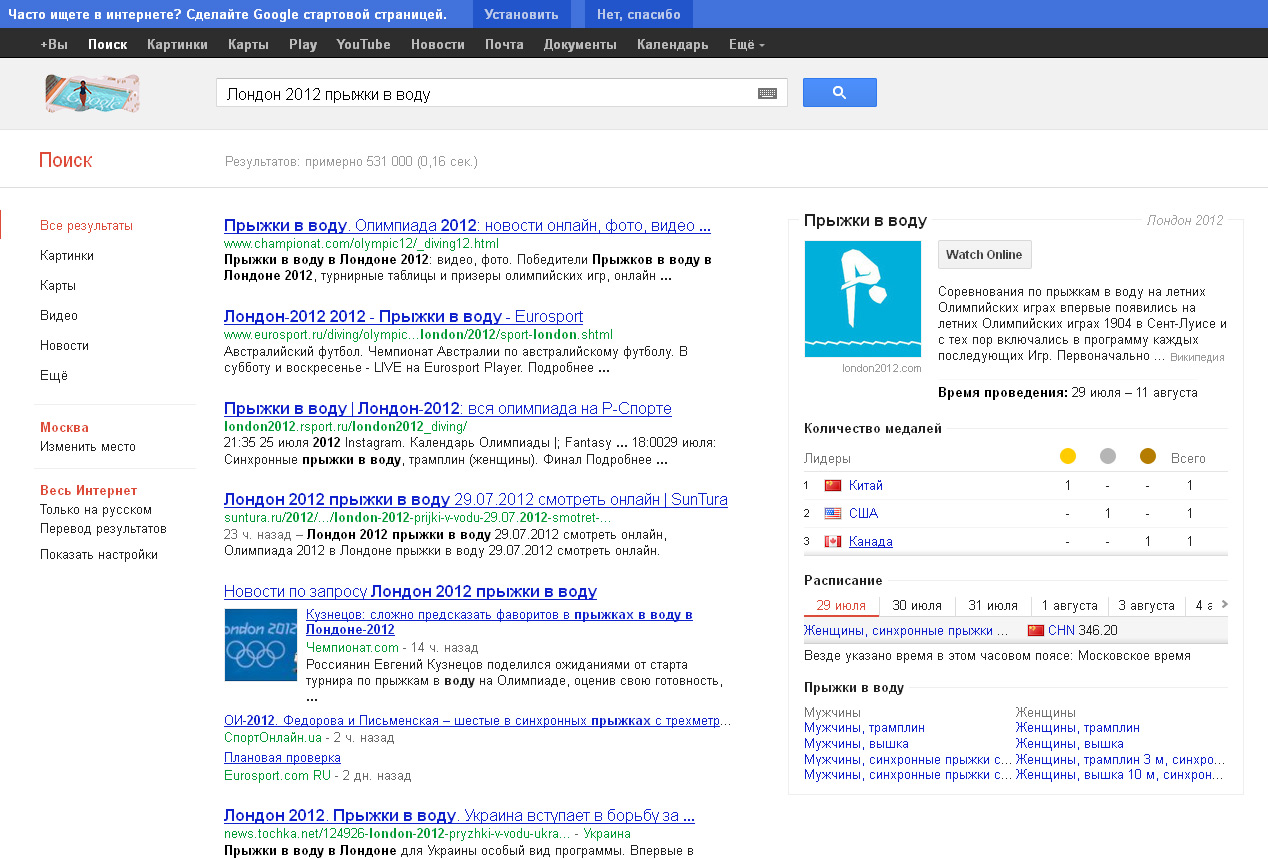Click the Google Olympic diving doodle logo
This screenshot has height=860, width=1268.
pos(92,93)
